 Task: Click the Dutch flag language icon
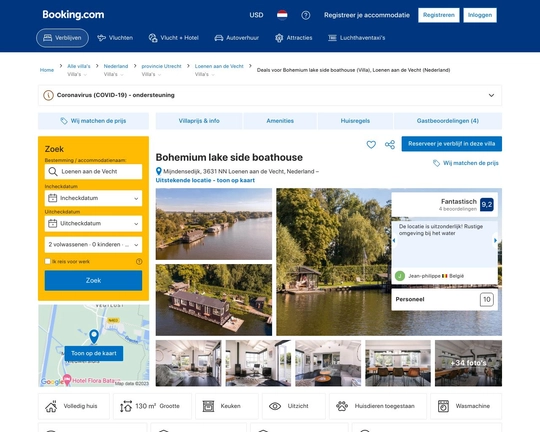(282, 15)
